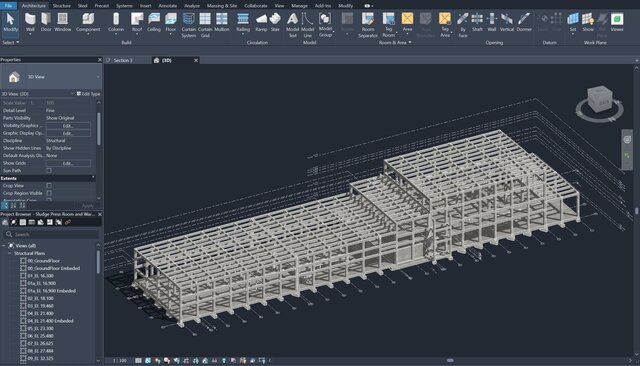The width and height of the screenshot is (640, 366).
Task: Pick the Window tool
Action: pos(62,22)
